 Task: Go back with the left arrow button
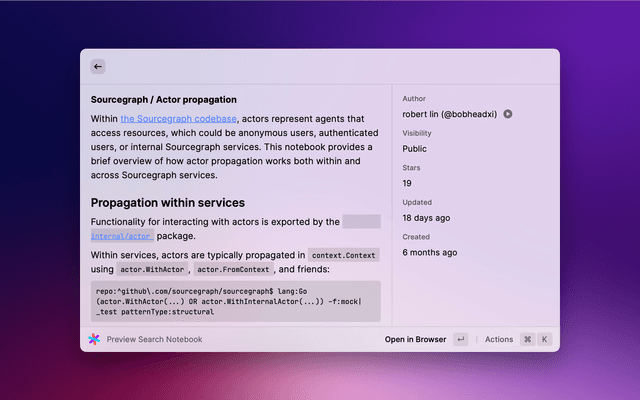tap(98, 67)
